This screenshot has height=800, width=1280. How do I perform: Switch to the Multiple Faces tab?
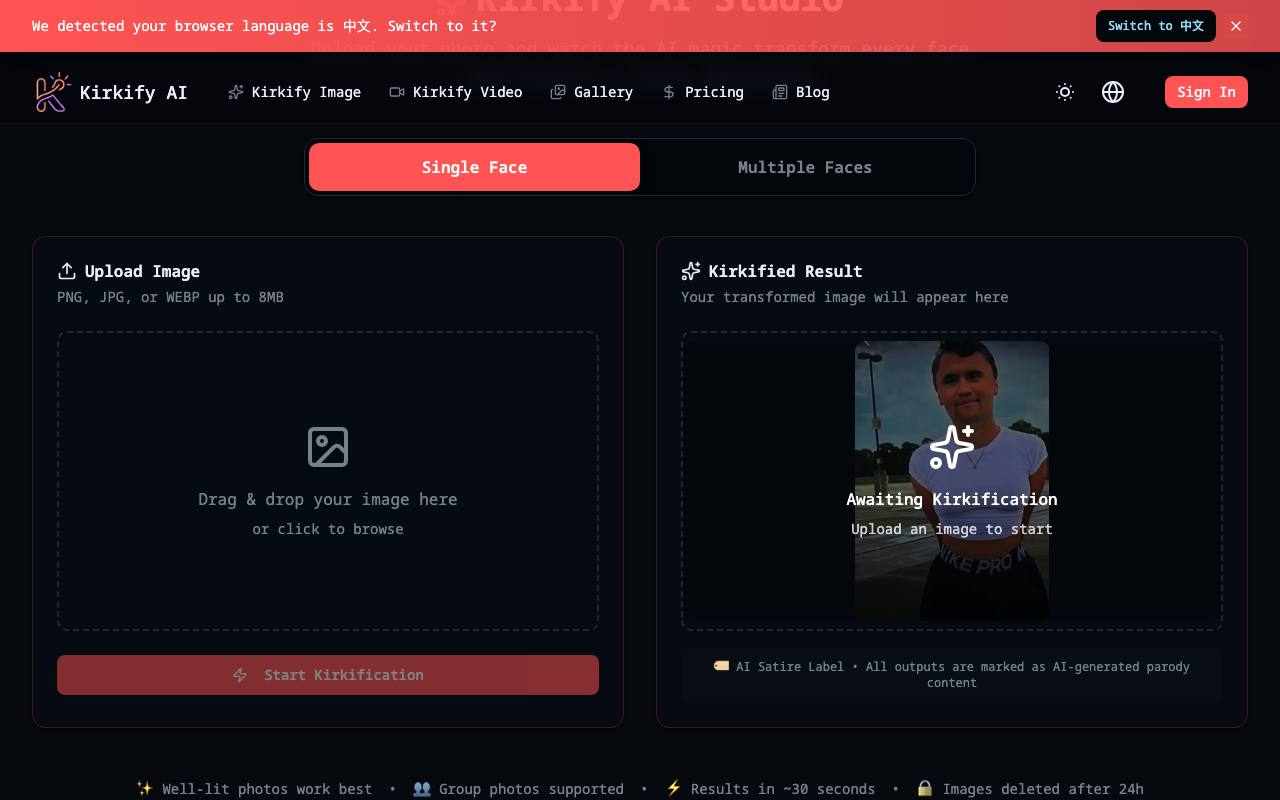click(x=805, y=167)
